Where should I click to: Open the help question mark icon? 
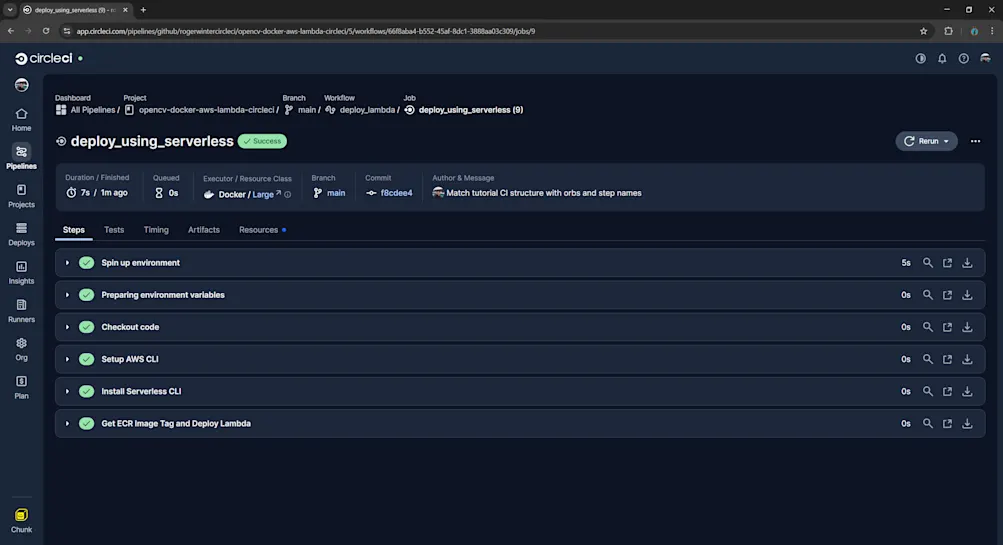click(963, 58)
